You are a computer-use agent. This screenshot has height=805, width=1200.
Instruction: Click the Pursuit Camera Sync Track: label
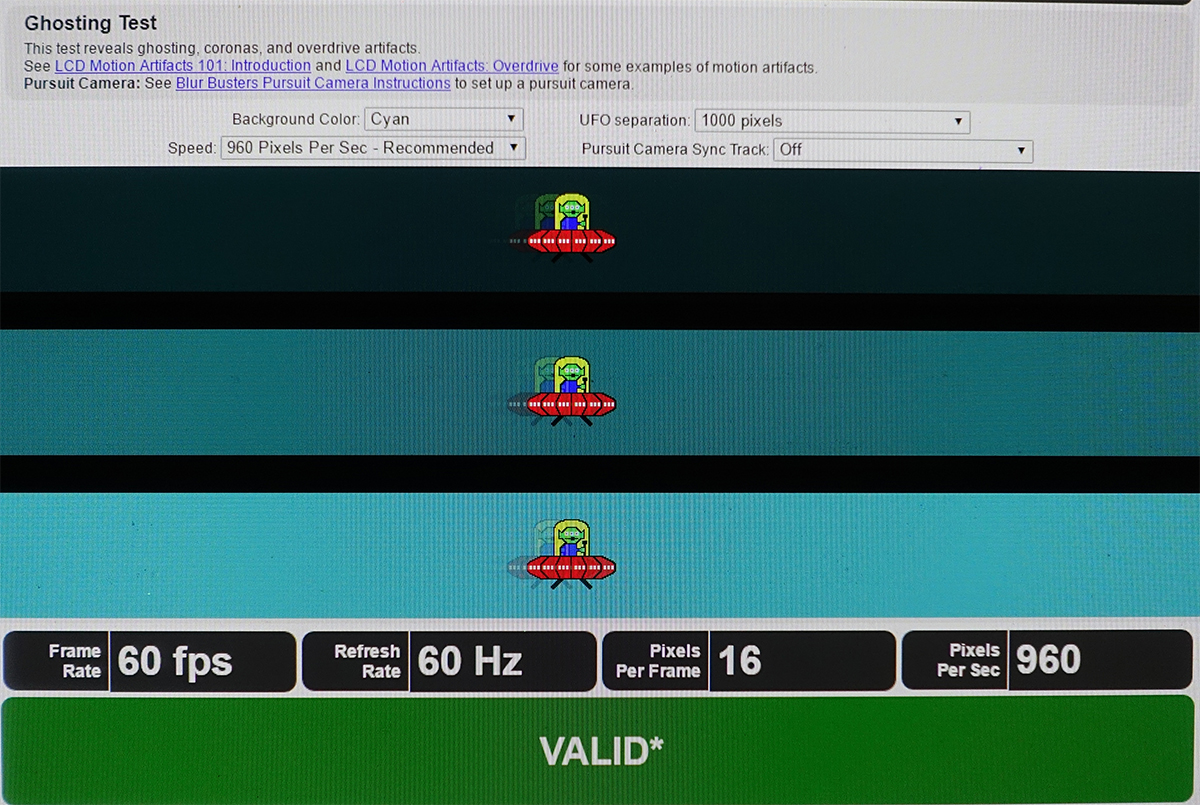point(676,149)
